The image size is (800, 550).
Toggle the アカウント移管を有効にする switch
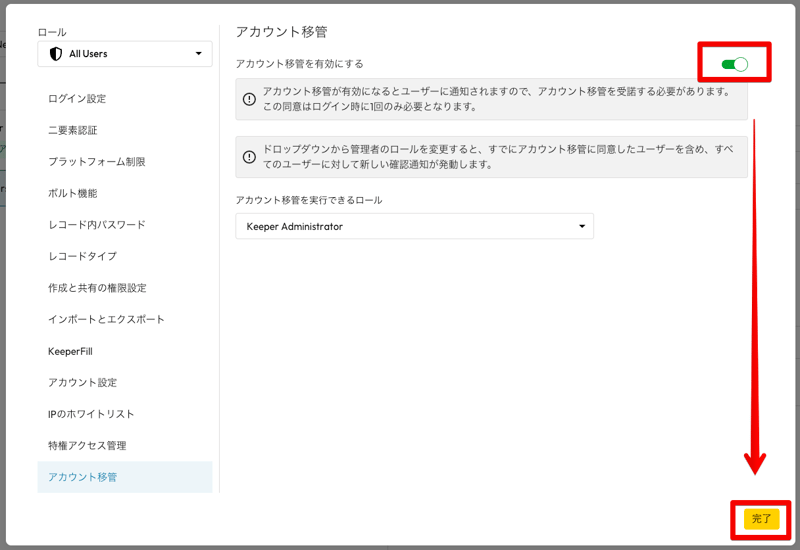pos(734,64)
